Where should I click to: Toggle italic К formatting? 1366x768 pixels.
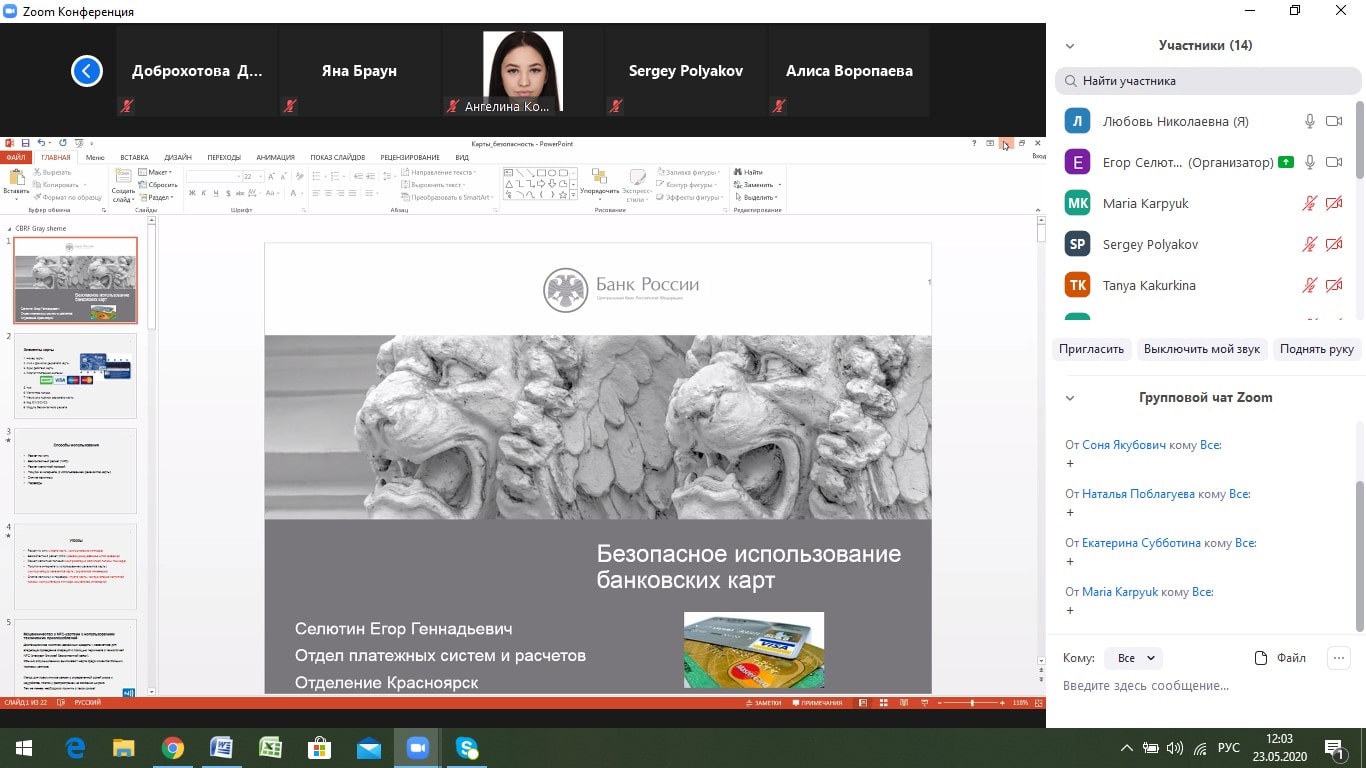point(204,193)
